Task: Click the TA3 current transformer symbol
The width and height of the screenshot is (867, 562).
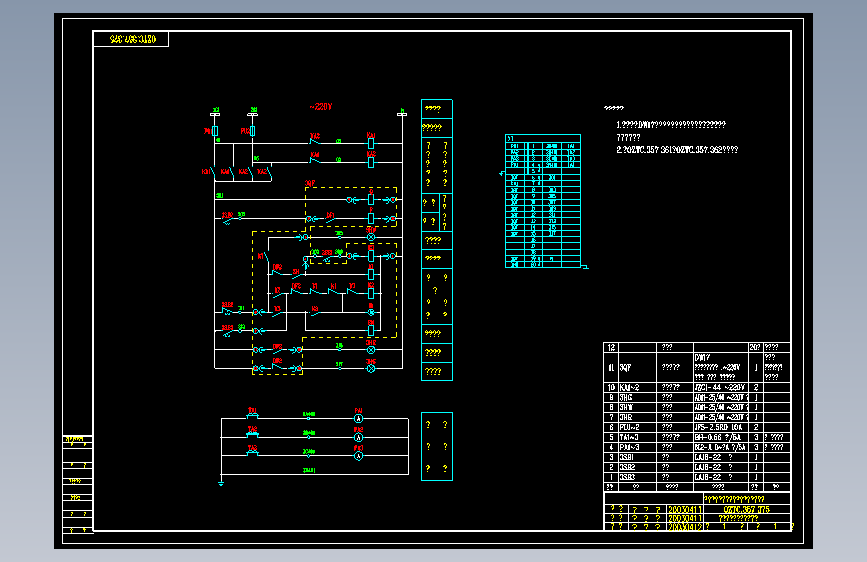Action: point(252,452)
